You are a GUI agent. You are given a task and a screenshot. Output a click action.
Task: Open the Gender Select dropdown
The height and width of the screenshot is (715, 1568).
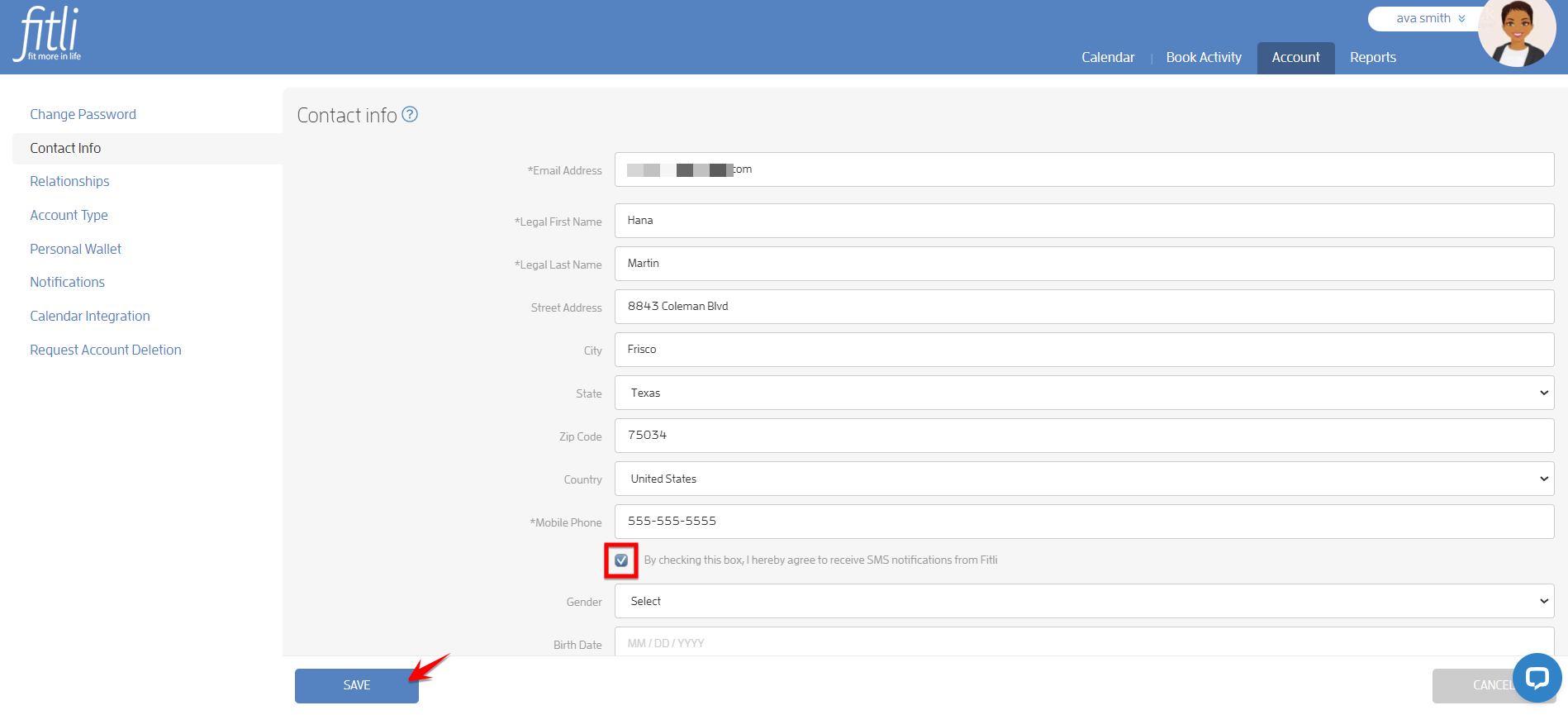pos(1084,601)
